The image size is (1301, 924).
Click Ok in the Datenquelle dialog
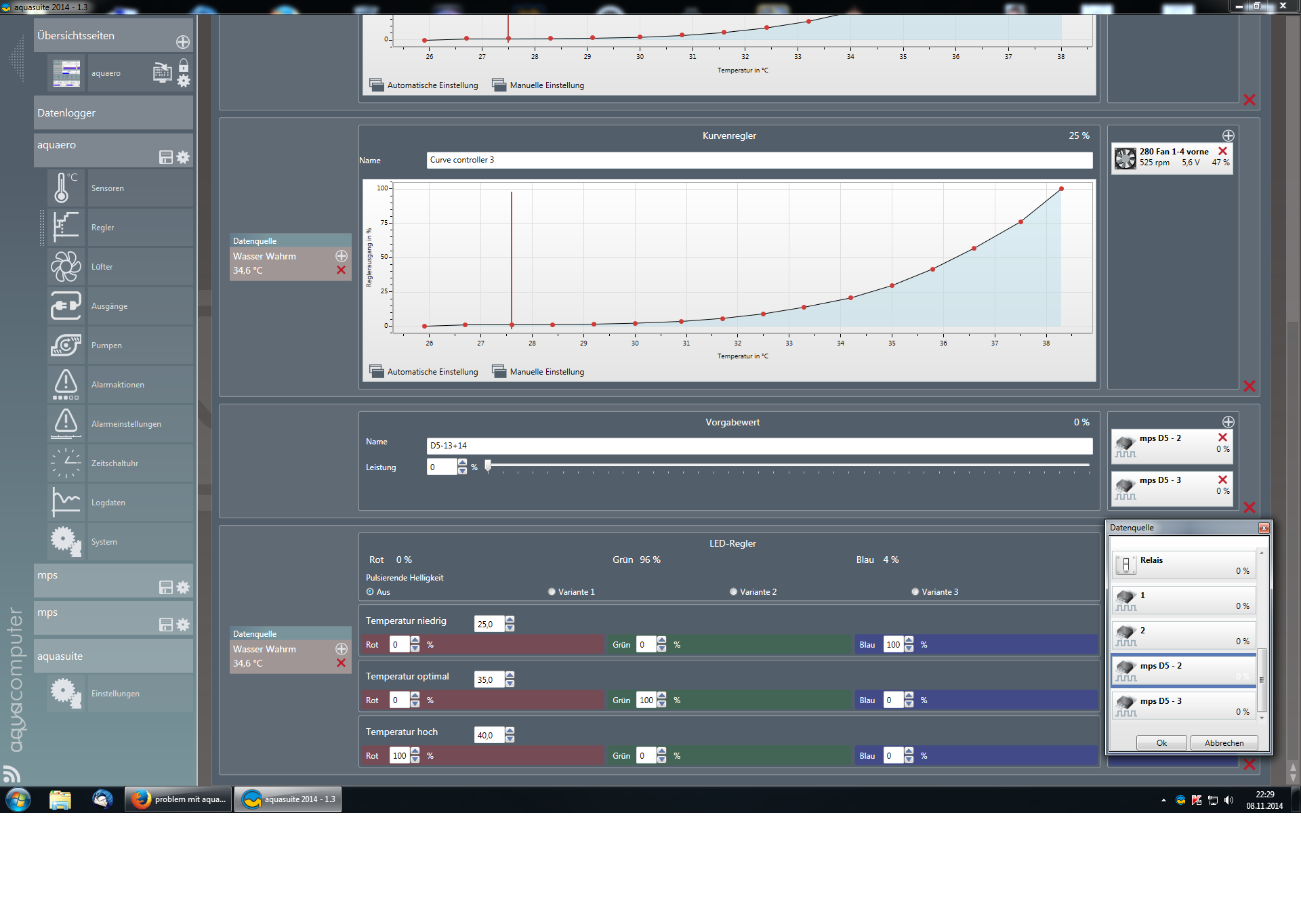(1161, 742)
